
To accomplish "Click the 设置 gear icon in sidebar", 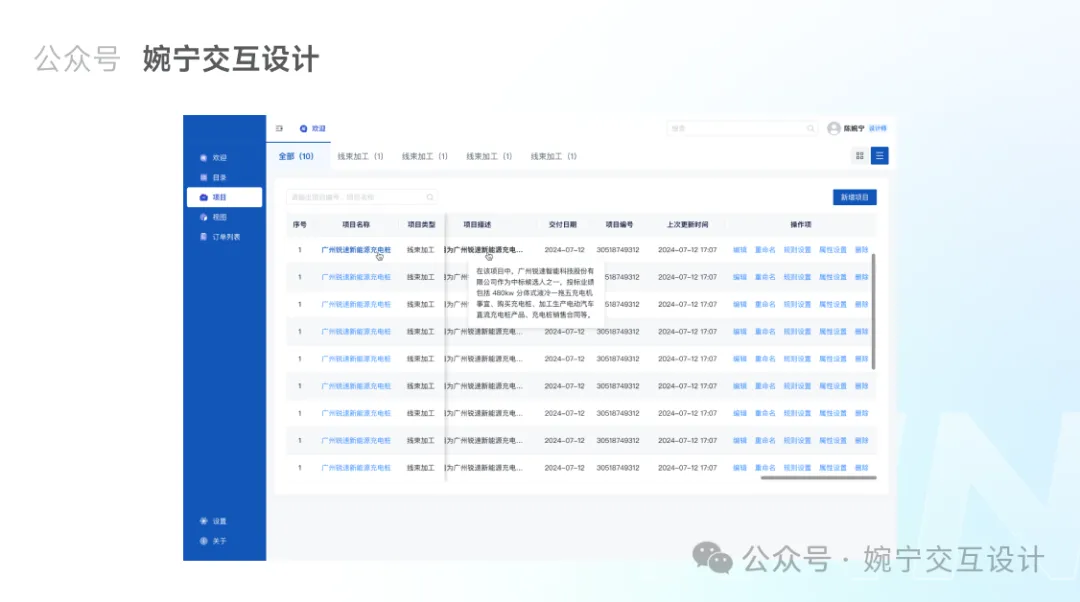I will (x=203, y=521).
